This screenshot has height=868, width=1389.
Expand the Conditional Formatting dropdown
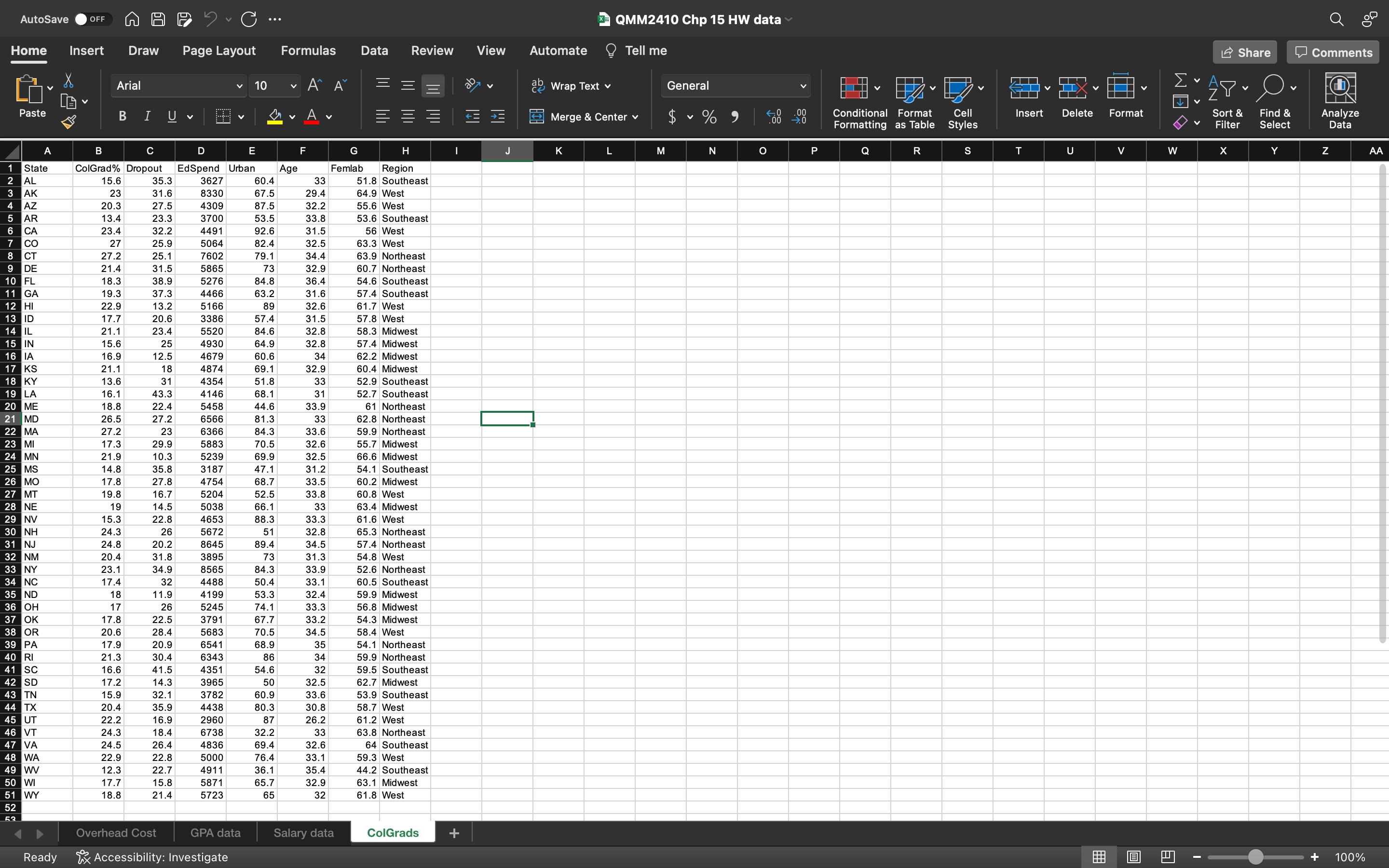point(877,88)
